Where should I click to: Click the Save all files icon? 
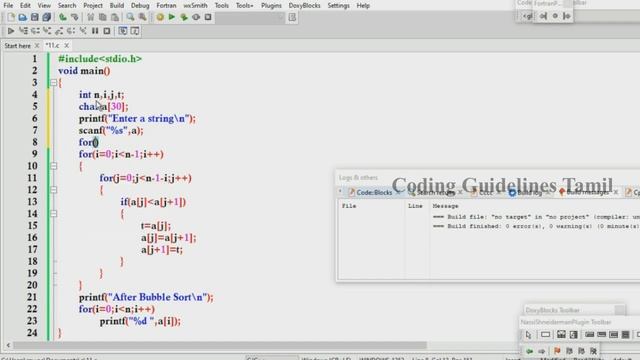click(47, 17)
